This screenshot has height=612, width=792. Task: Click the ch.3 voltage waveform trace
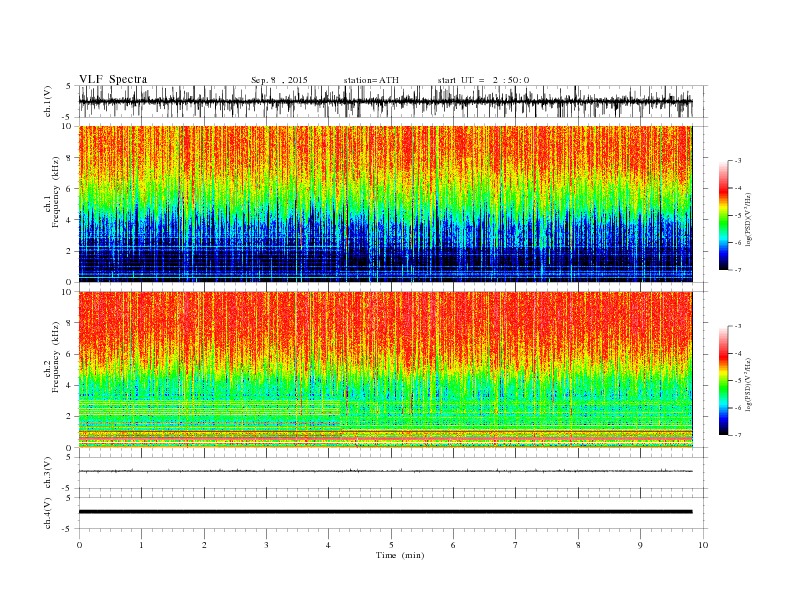pos(385,471)
